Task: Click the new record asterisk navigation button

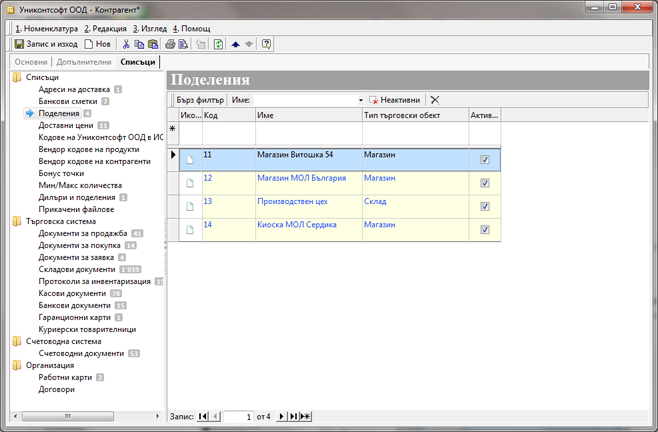Action: (x=305, y=416)
